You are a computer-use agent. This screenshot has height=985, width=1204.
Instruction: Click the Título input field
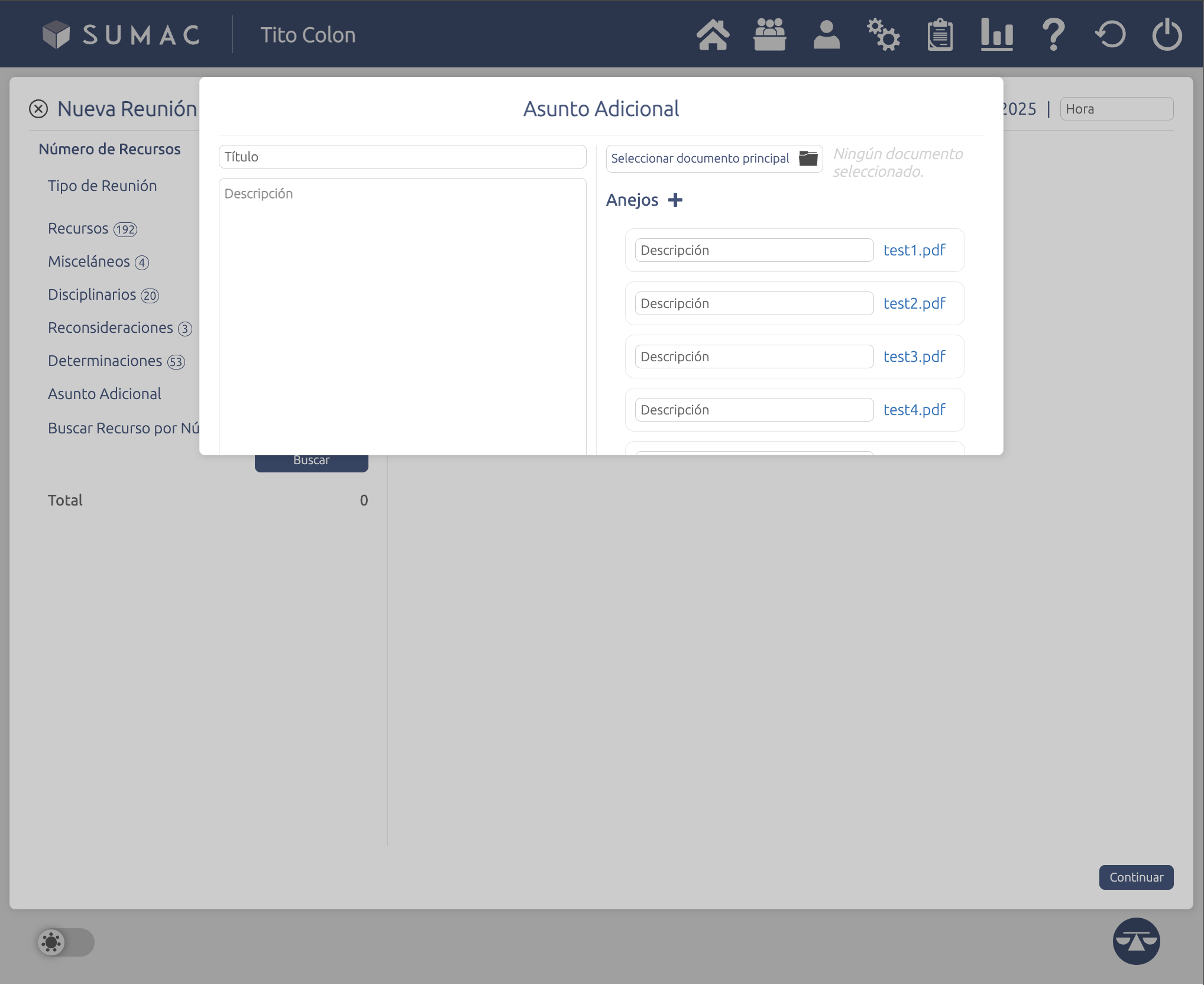click(x=402, y=157)
